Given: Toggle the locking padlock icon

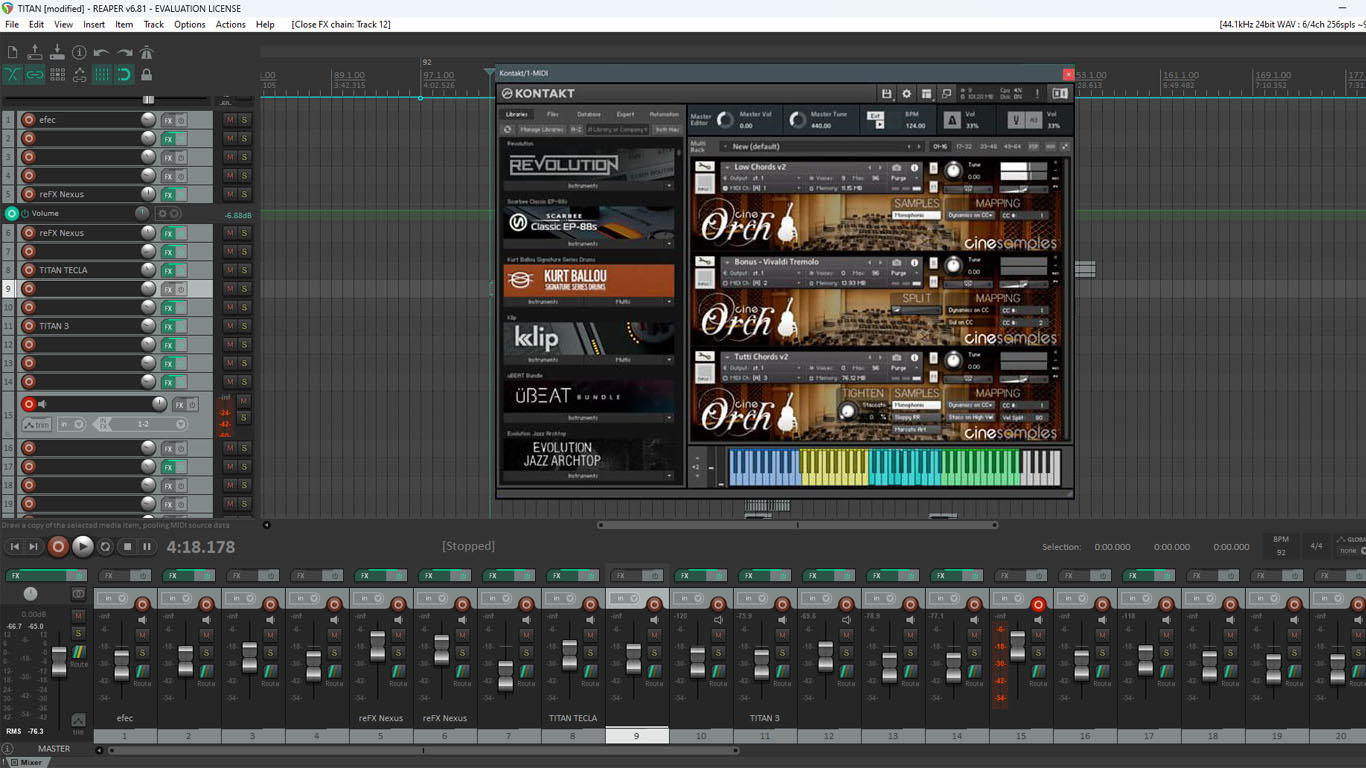Looking at the screenshot, I should pyautogui.click(x=146, y=75).
